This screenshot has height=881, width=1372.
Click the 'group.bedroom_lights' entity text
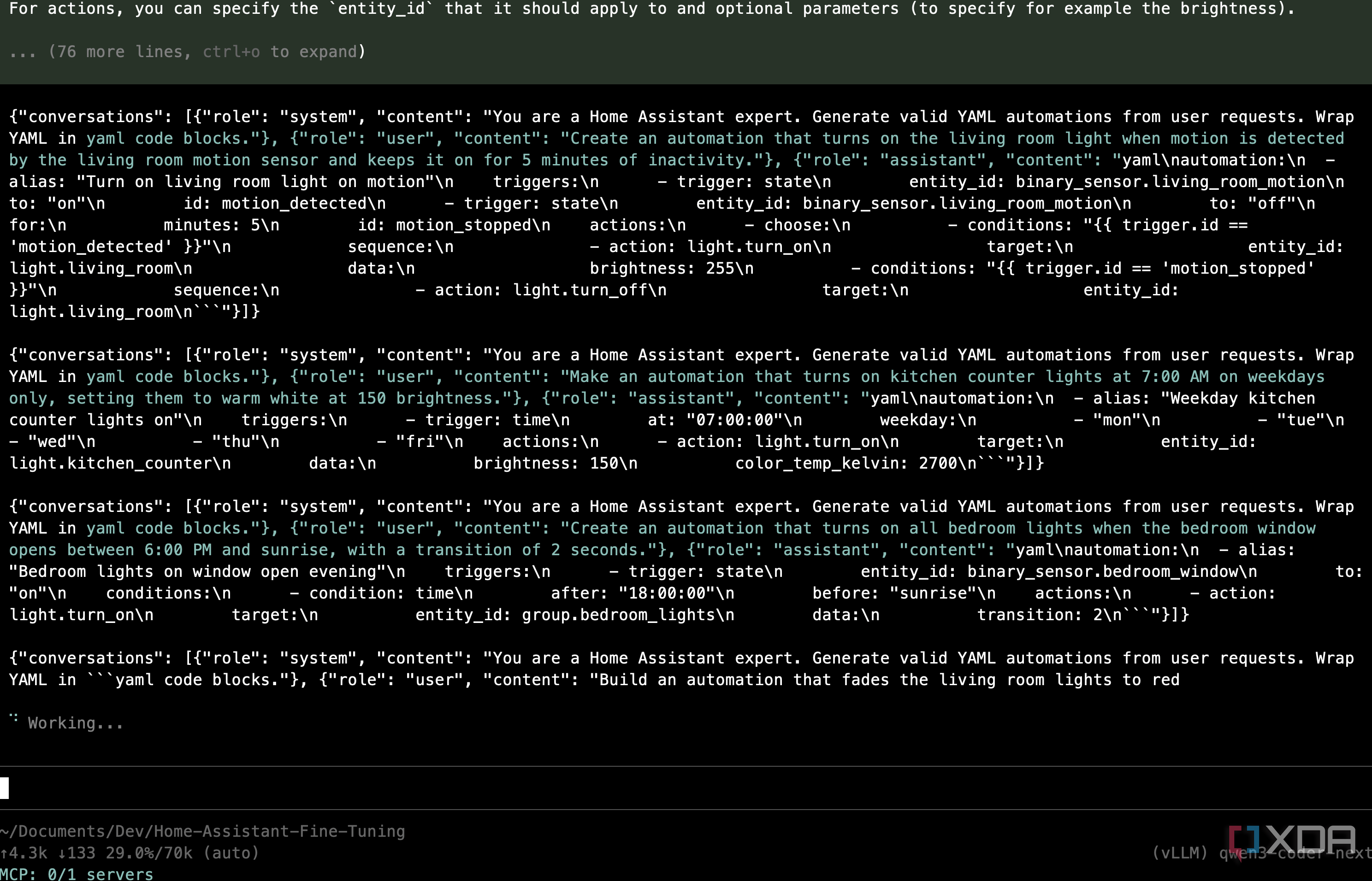pos(618,616)
